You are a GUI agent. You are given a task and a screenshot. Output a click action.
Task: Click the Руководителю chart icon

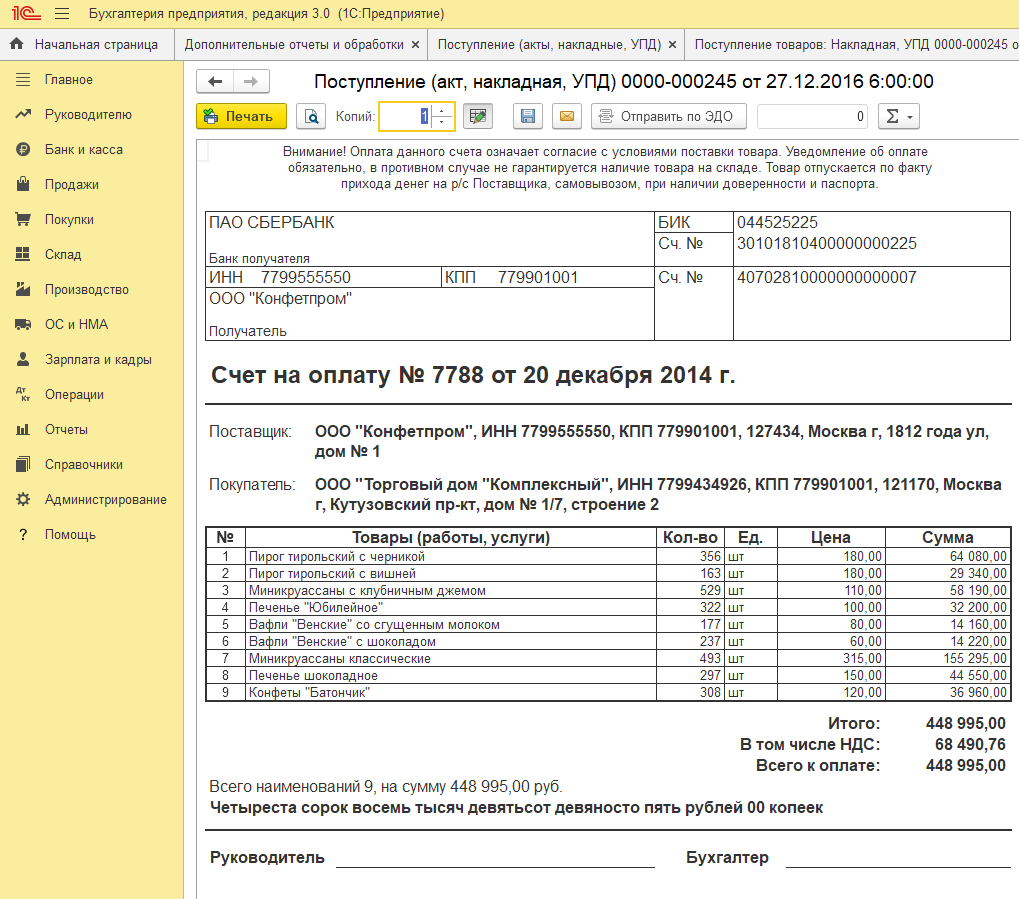(23, 115)
